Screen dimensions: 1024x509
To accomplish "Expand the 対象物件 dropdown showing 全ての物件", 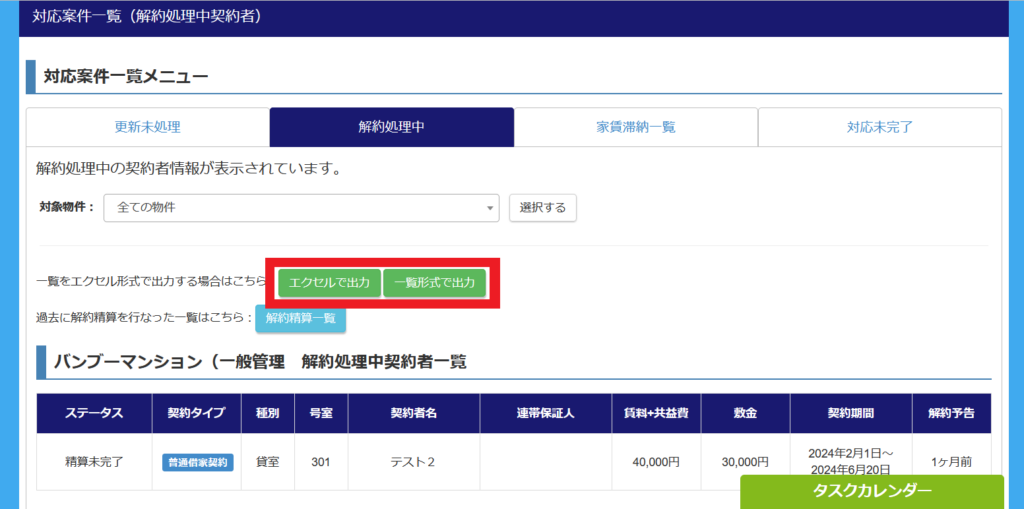I will point(301,207).
